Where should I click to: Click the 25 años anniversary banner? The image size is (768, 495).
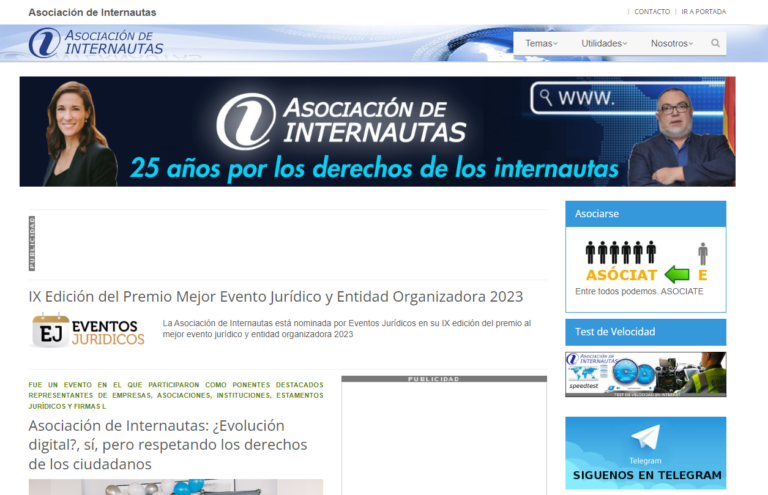coord(377,132)
